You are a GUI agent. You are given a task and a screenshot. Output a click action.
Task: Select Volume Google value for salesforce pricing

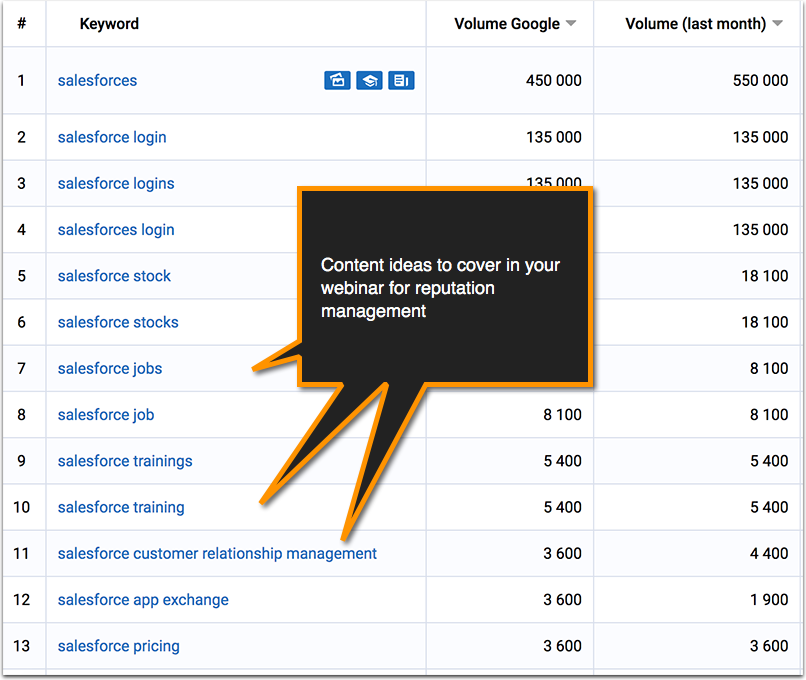(x=562, y=646)
